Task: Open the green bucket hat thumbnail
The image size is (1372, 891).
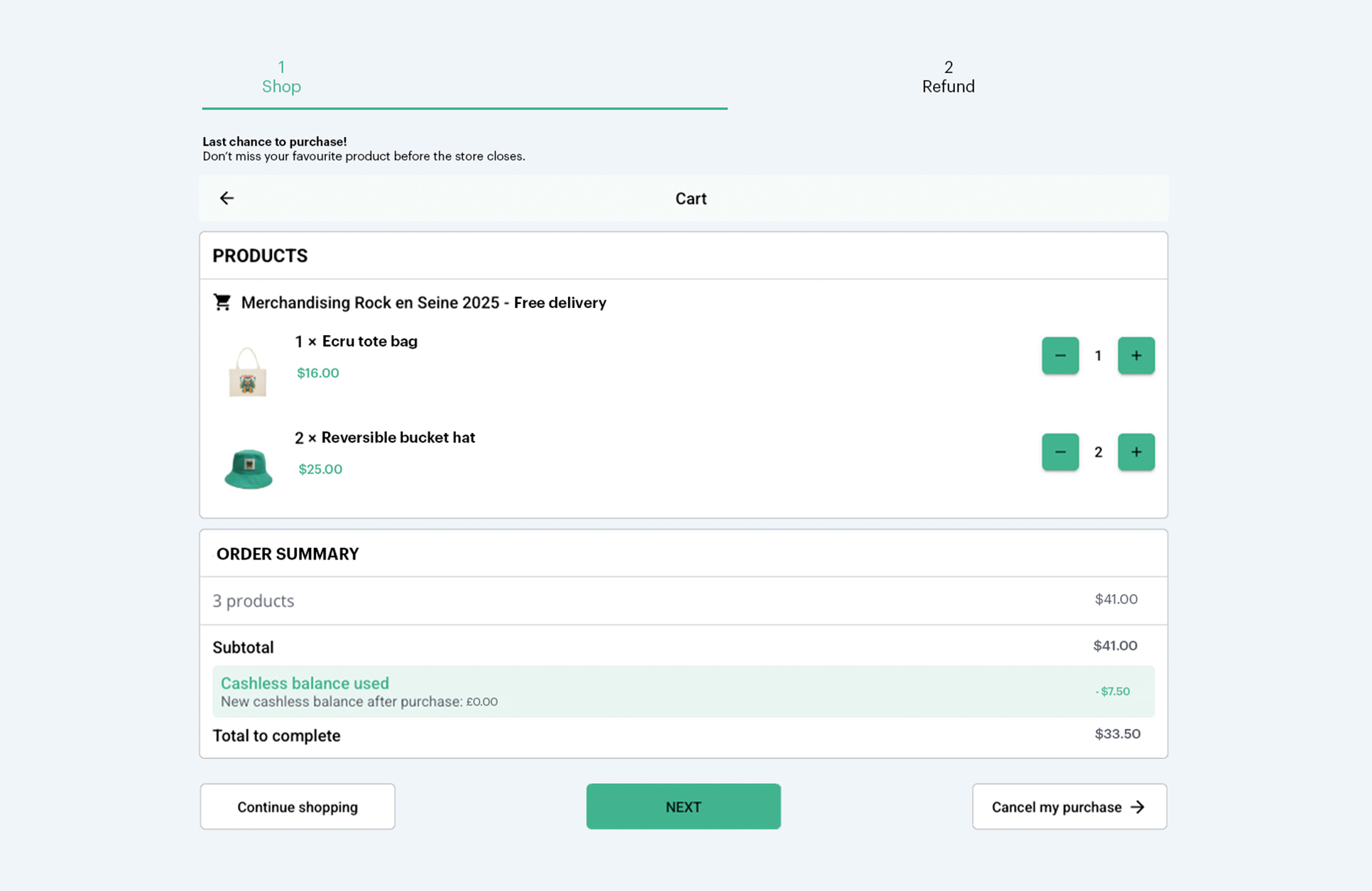Action: click(249, 469)
